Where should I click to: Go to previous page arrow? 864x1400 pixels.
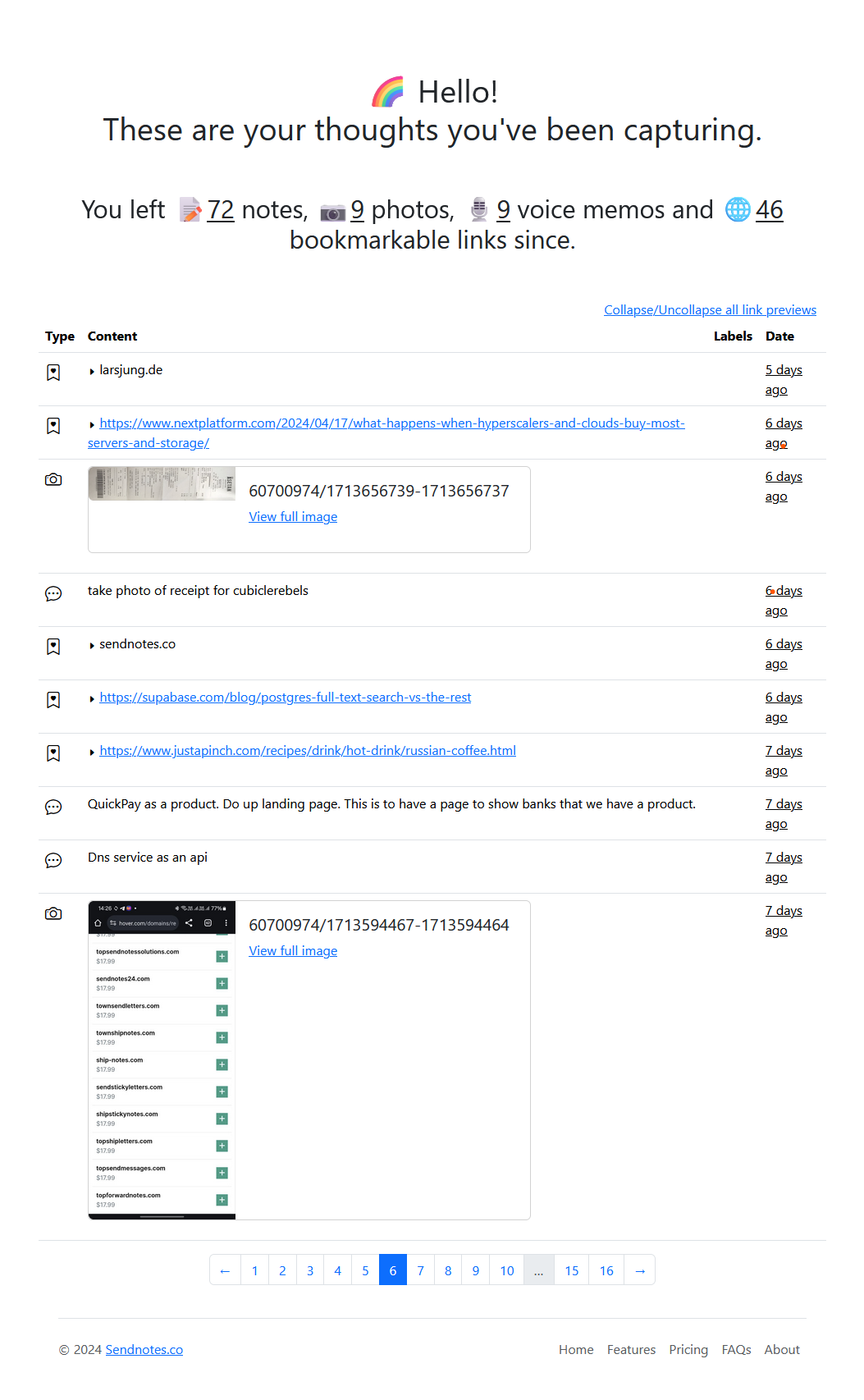point(225,1270)
